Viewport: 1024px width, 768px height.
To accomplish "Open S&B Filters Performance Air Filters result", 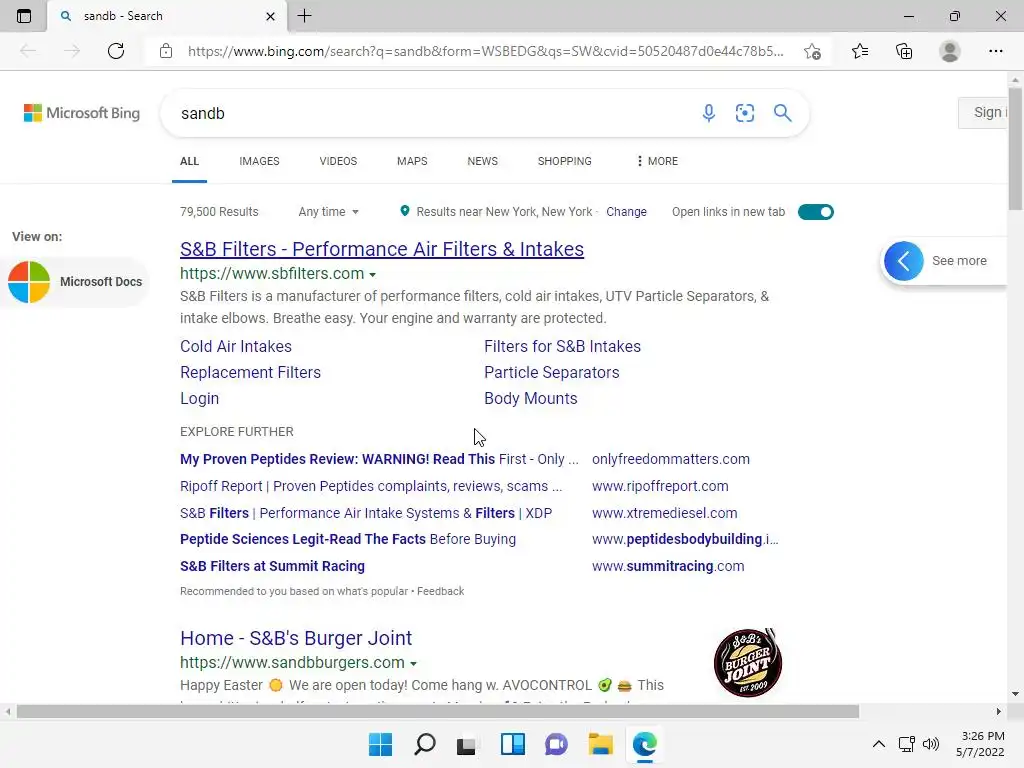I will pyautogui.click(x=382, y=249).
